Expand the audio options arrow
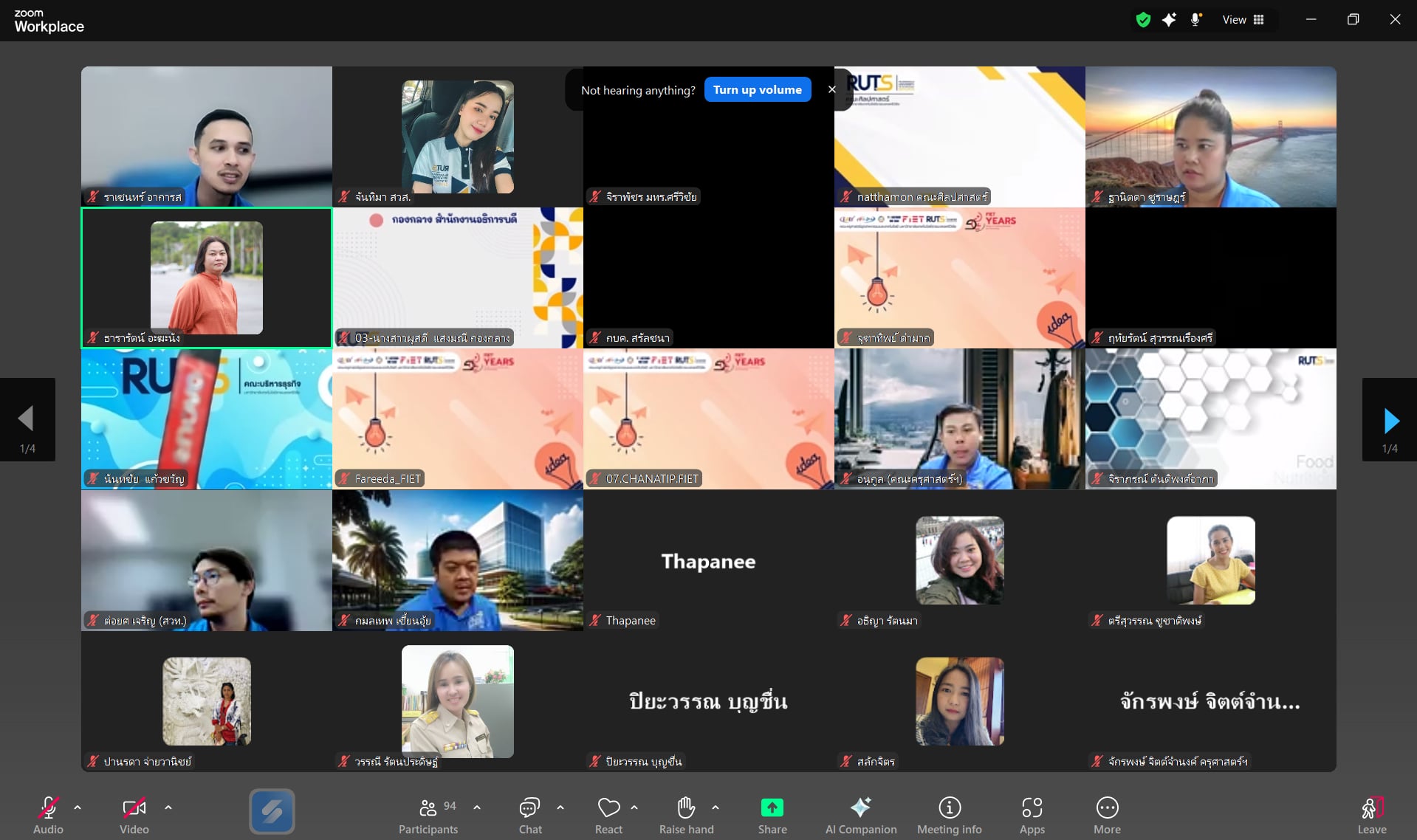The image size is (1417, 840). point(78,808)
